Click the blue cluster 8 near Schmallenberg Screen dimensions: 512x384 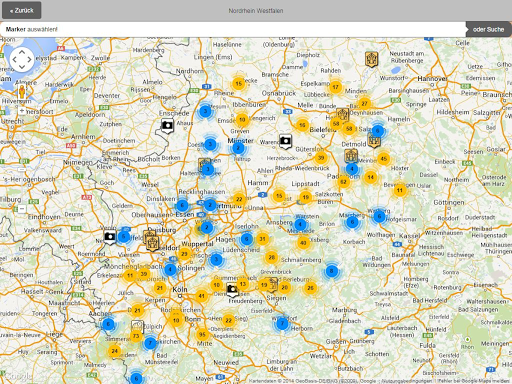coord(331,271)
